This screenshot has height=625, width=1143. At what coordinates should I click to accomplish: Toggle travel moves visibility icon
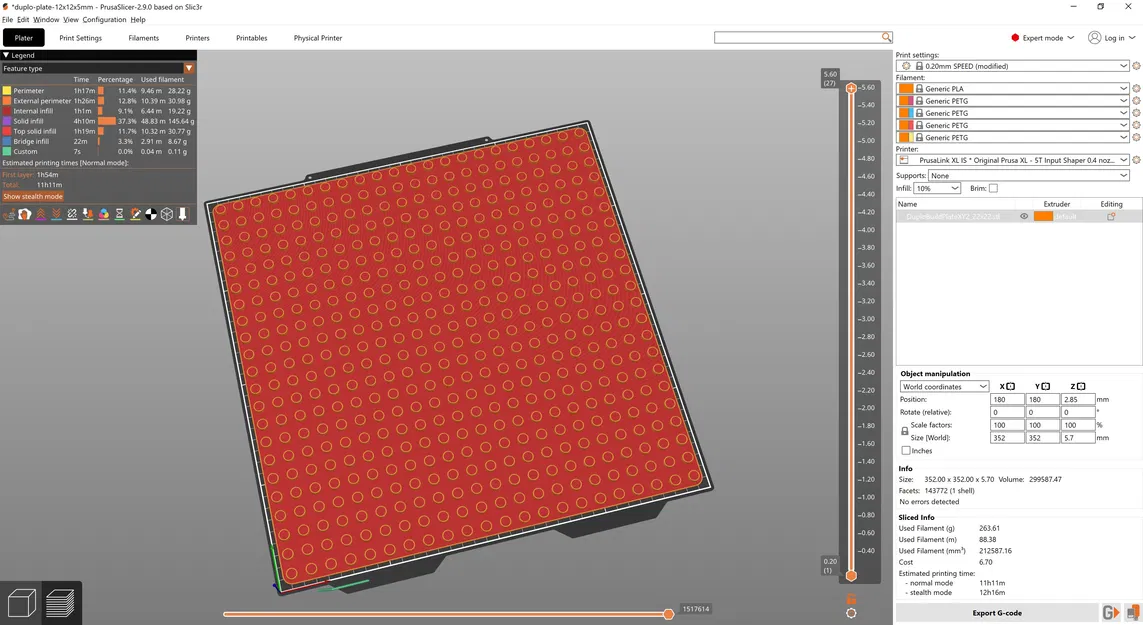pos(9,213)
